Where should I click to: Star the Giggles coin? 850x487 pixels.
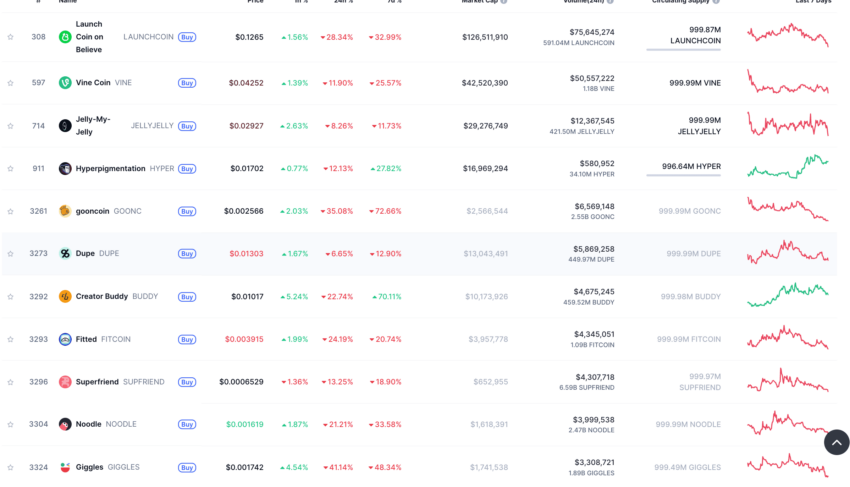click(x=10, y=467)
